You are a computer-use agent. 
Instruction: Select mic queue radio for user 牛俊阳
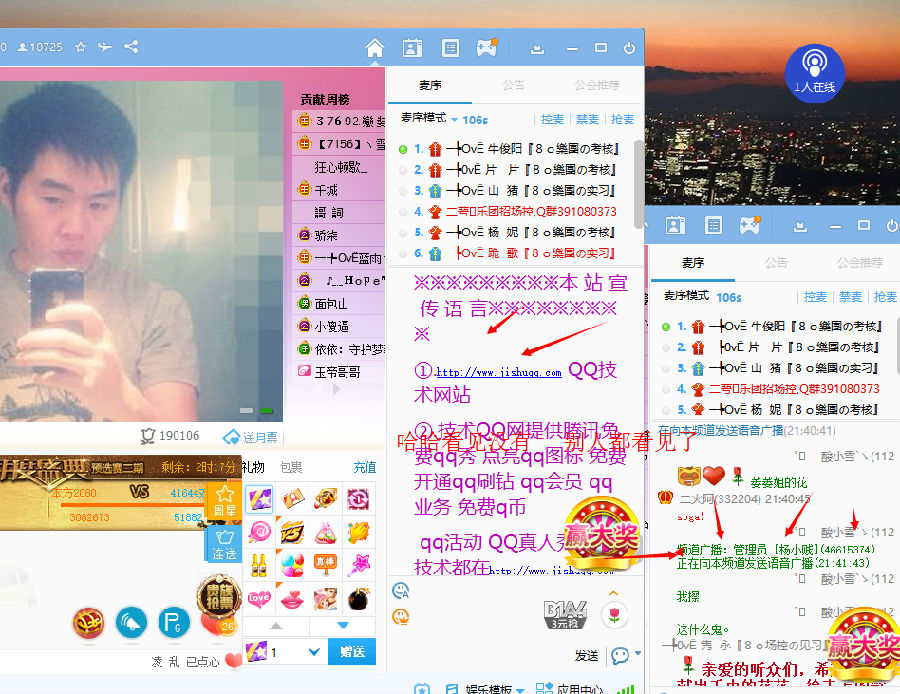pos(403,149)
